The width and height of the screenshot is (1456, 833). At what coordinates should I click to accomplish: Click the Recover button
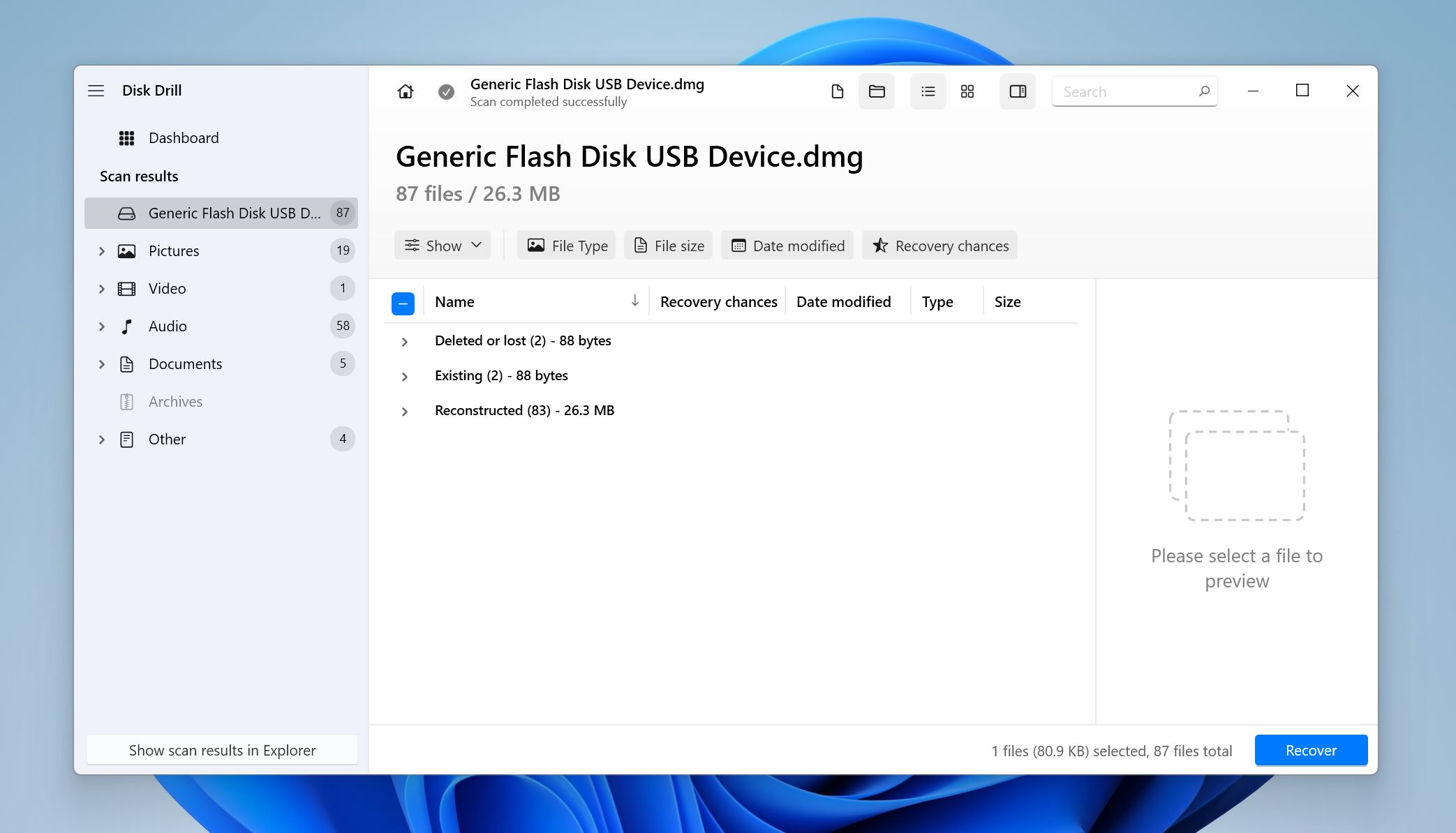click(x=1310, y=750)
